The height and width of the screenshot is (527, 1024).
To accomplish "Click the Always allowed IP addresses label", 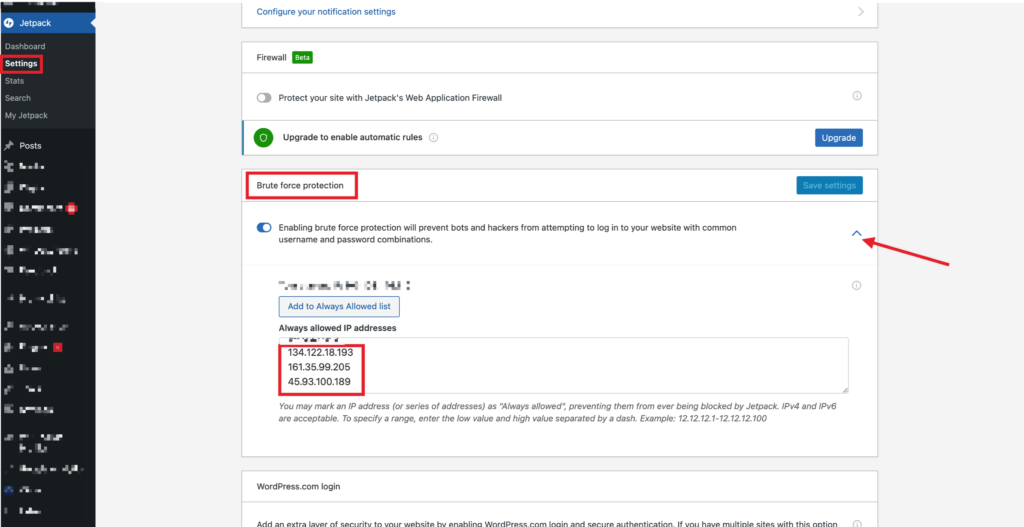I will 338,328.
